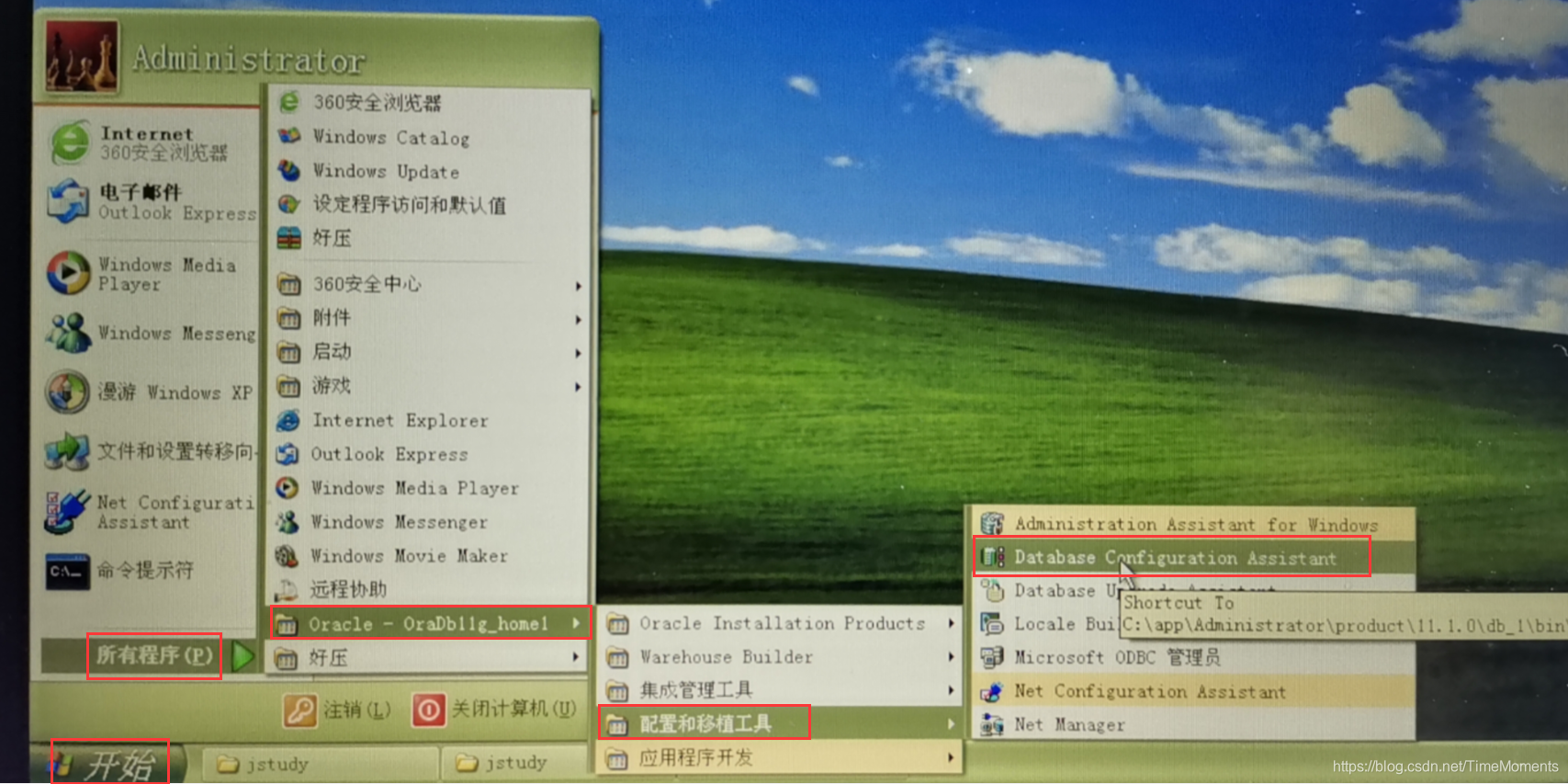Image resolution: width=1568 pixels, height=784 pixels.
Task: Expand 好压 folder submenu arrow
Action: click(x=576, y=657)
